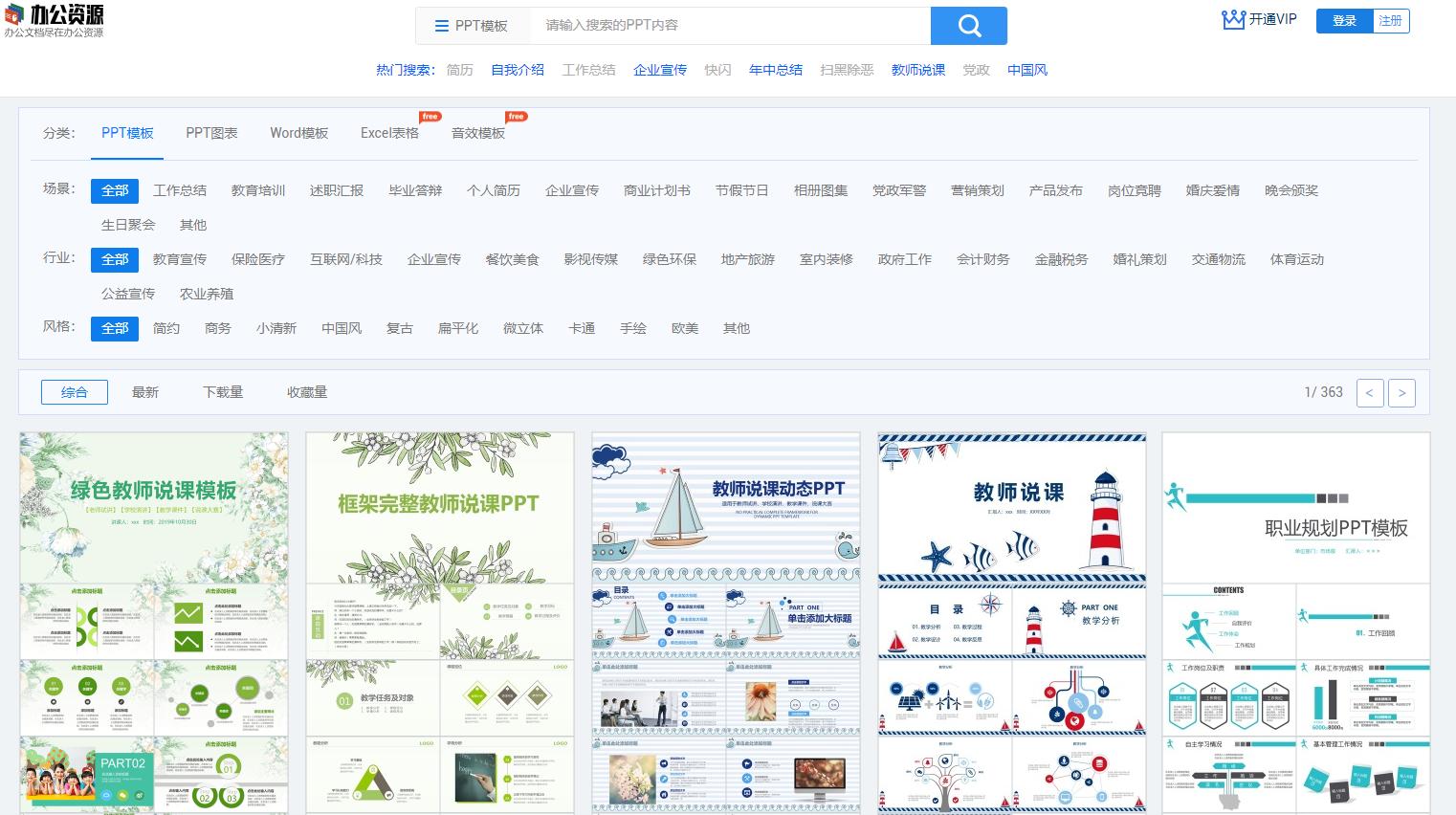
Task: Click the previous page arrow
Action: click(x=1369, y=392)
